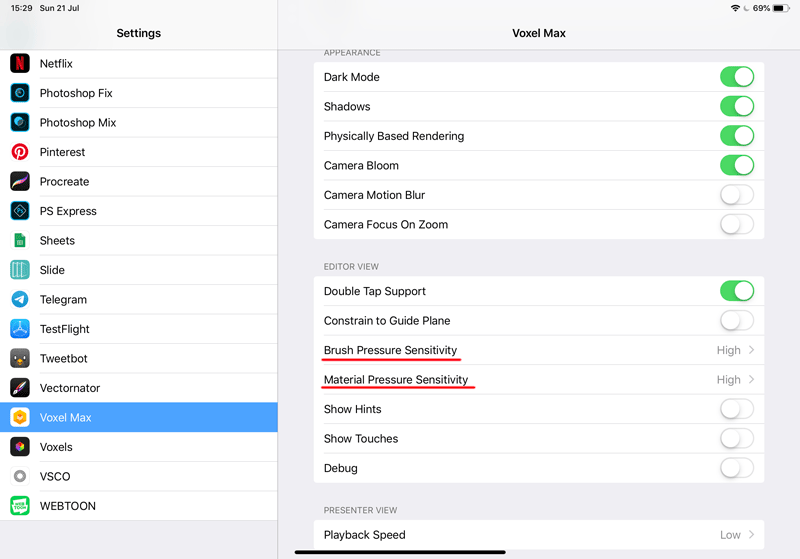Tap the Wi-Fi status icon
Image resolution: width=800 pixels, height=559 pixels.
tap(735, 8)
